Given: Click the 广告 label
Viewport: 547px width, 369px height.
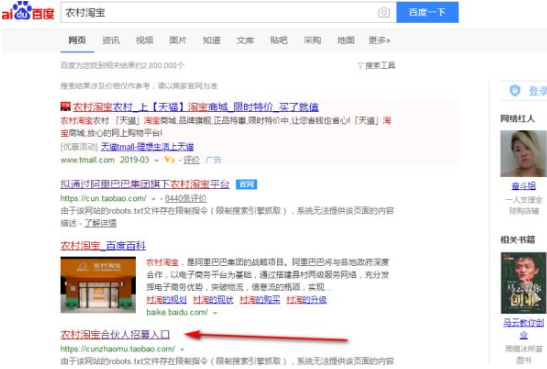Looking at the screenshot, I should pyautogui.click(x=213, y=160).
